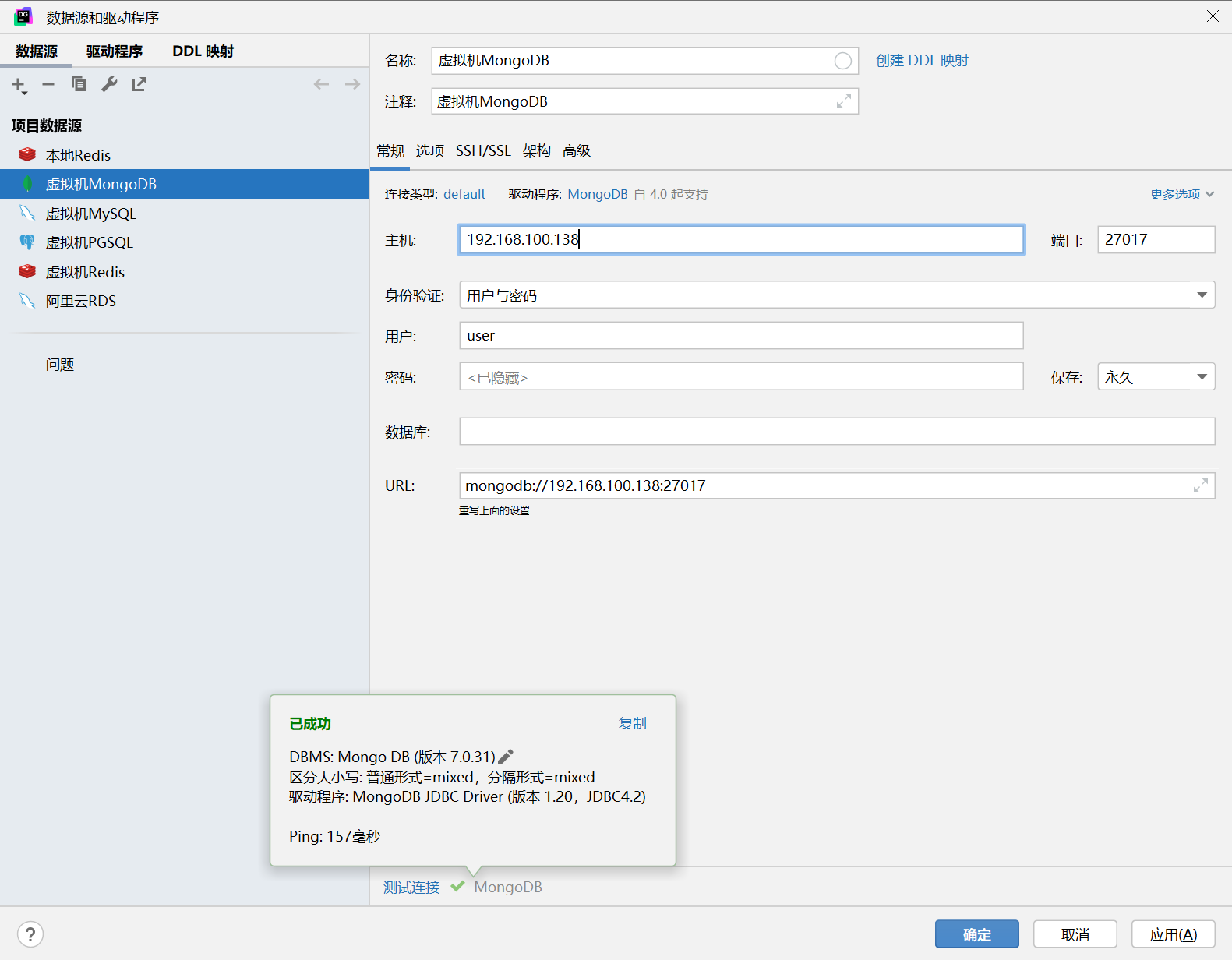The image size is (1232, 960).
Task: Click the DataGrip app icon in the title bar
Action: (x=23, y=16)
